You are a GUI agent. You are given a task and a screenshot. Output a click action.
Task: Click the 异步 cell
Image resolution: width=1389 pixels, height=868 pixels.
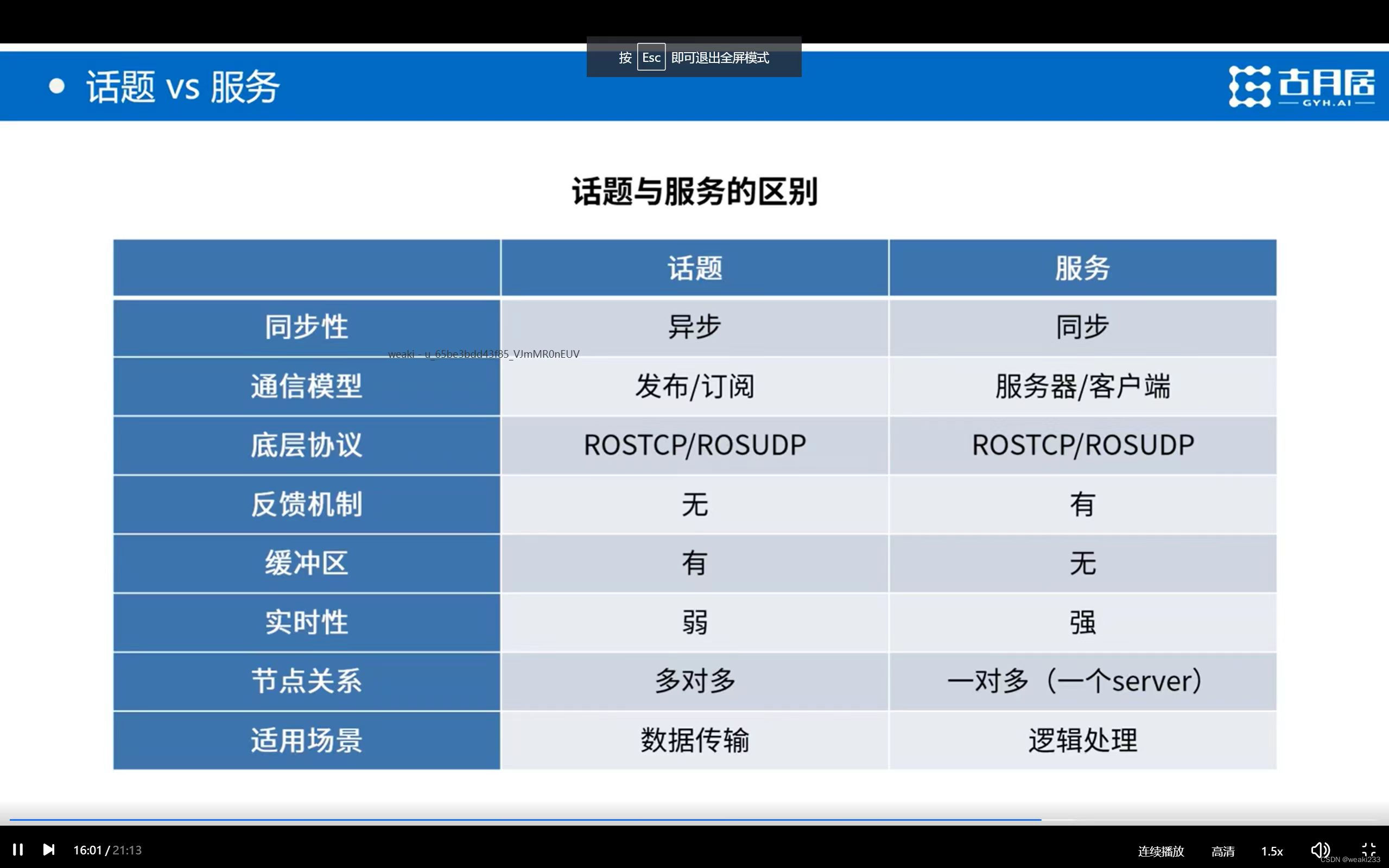pyautogui.click(x=695, y=327)
